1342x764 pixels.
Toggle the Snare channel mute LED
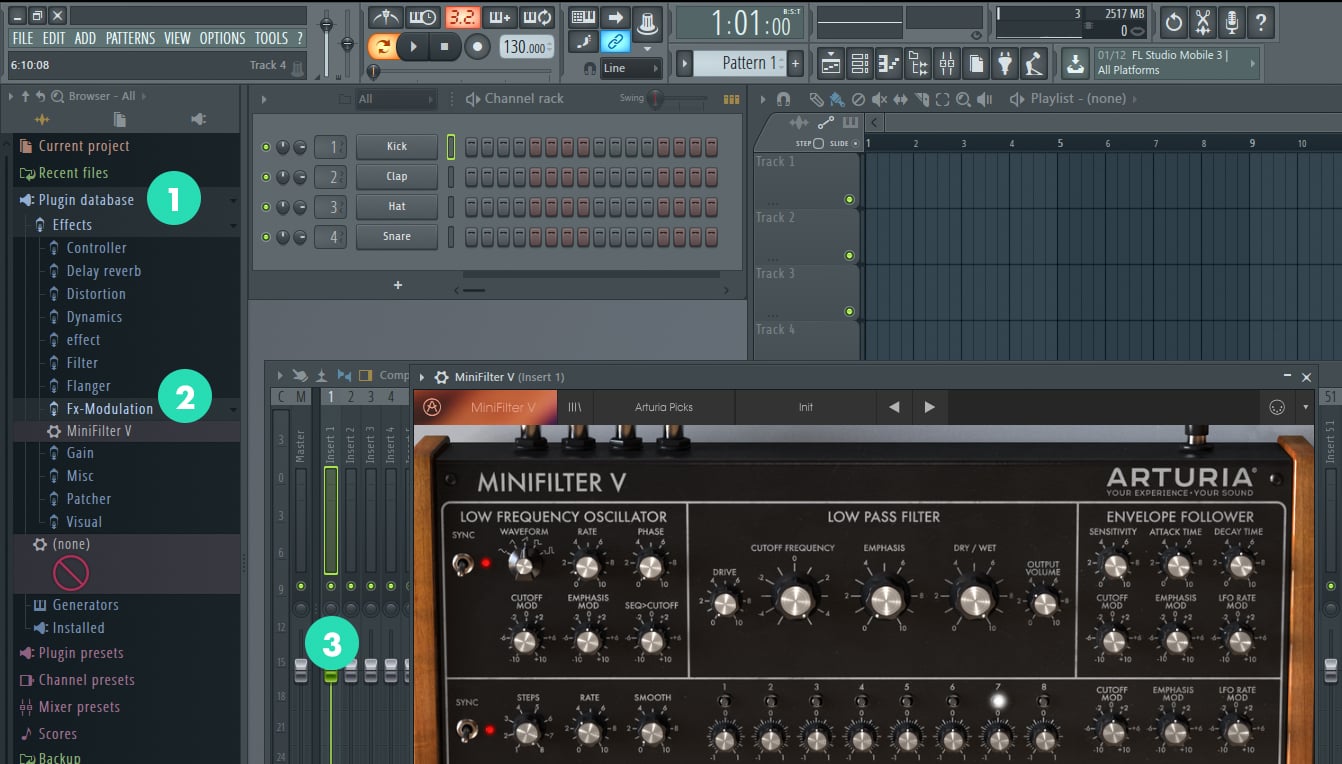(x=266, y=237)
